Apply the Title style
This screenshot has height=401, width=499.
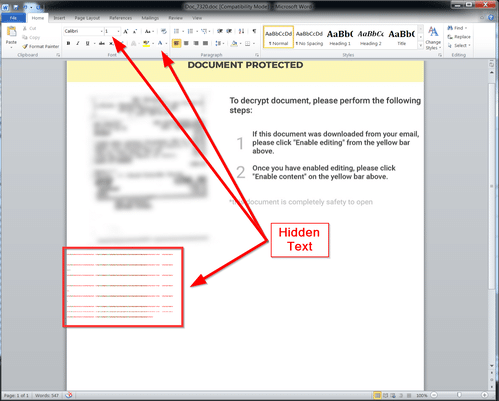[401, 37]
